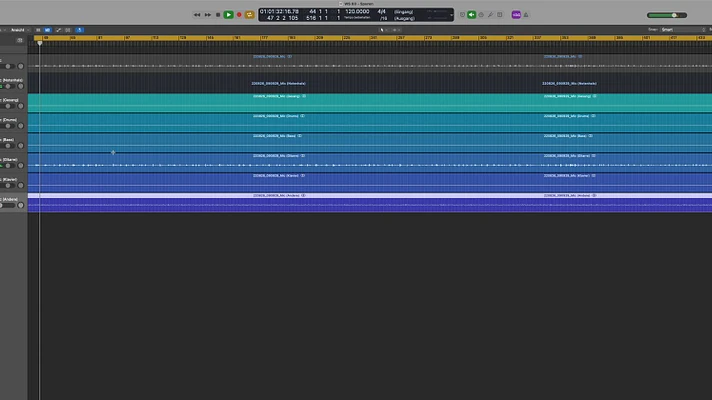Viewport: 712px width, 400px height.
Task: Select the teal Gesang audio region
Action: 370,103
